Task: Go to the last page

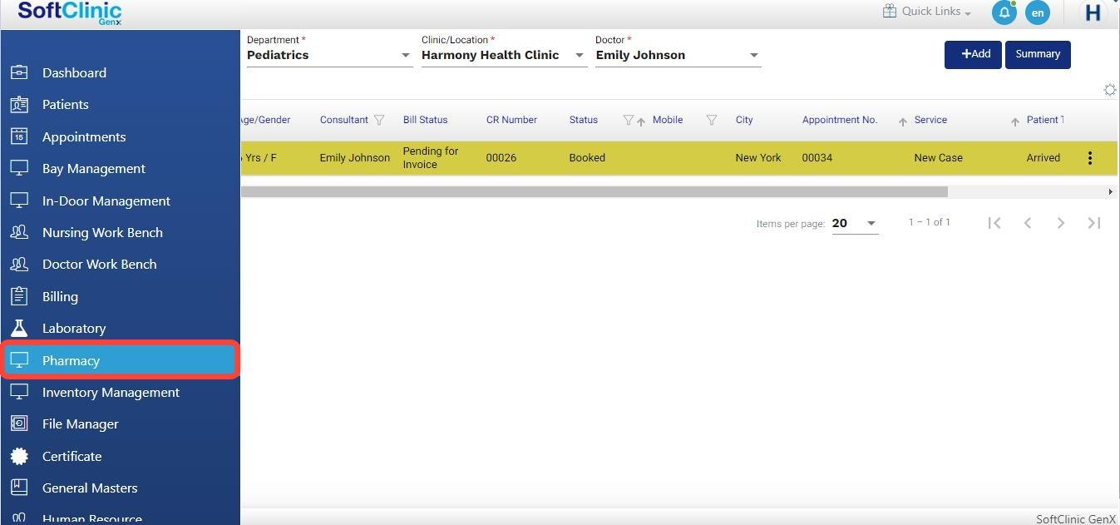Action: 1094,223
